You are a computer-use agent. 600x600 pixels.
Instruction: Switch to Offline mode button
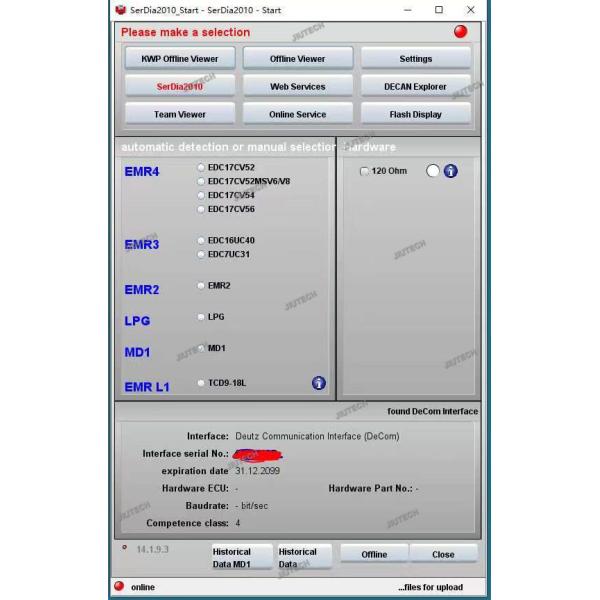pyautogui.click(x=374, y=554)
